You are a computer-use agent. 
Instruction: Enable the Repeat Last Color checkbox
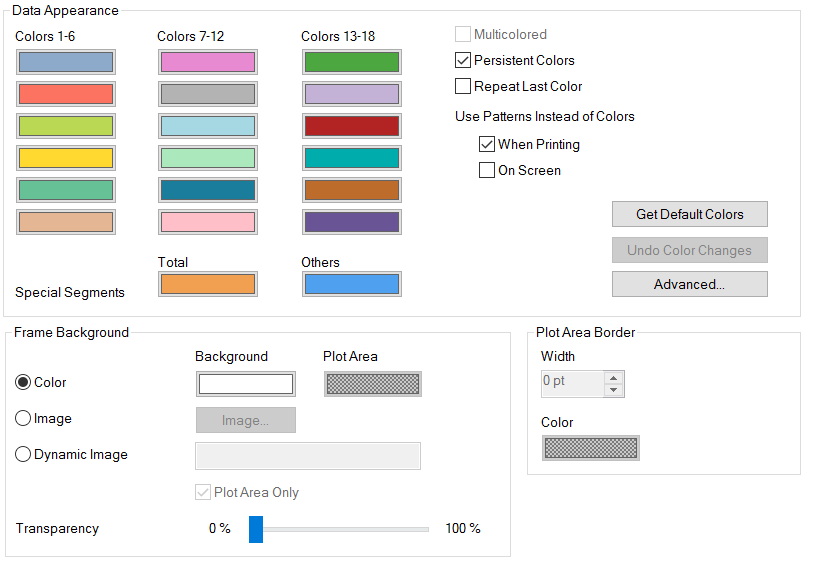pos(463,87)
